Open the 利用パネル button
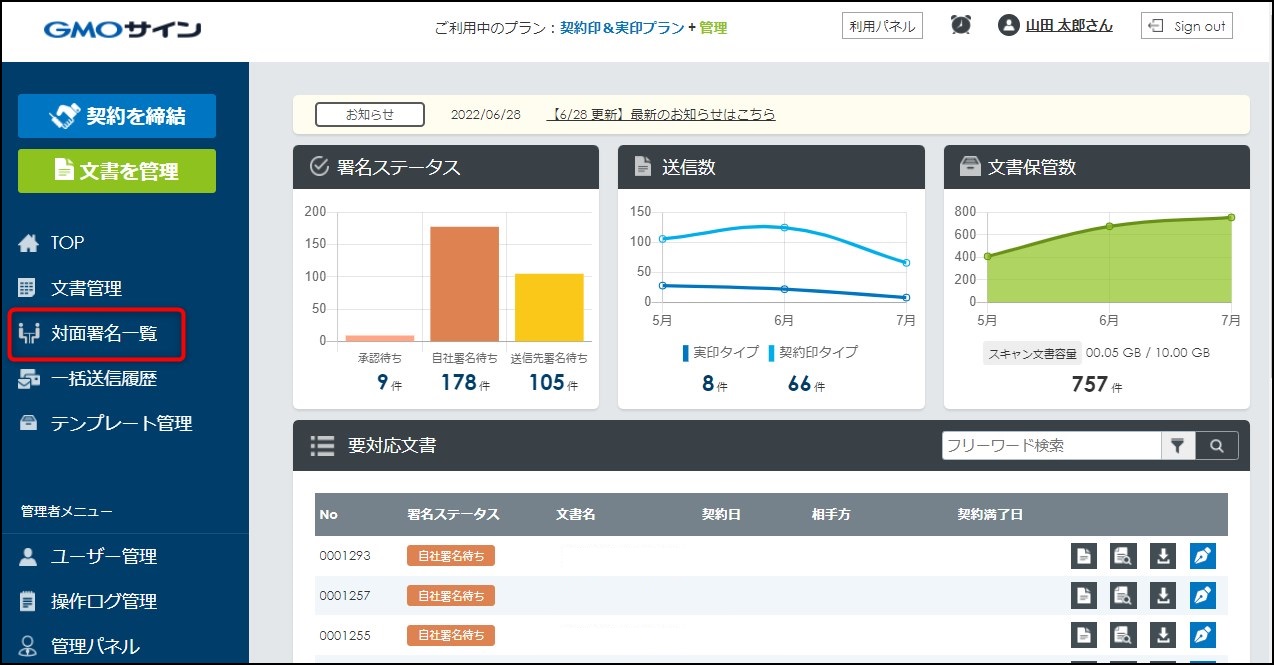The image size is (1274, 665). [x=881, y=26]
